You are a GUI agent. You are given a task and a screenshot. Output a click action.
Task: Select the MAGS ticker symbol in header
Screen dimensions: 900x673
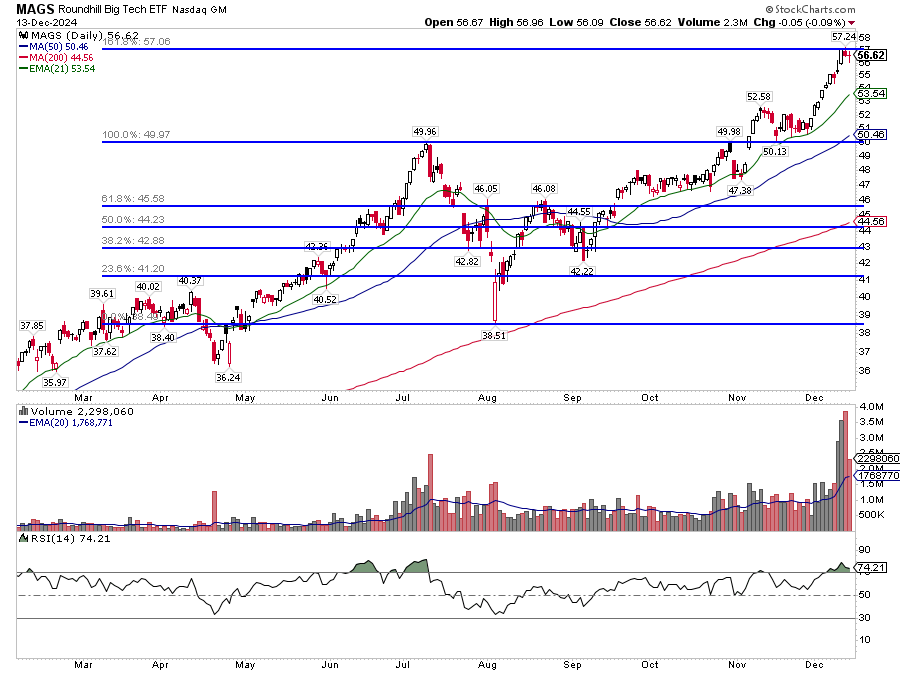(36, 9)
